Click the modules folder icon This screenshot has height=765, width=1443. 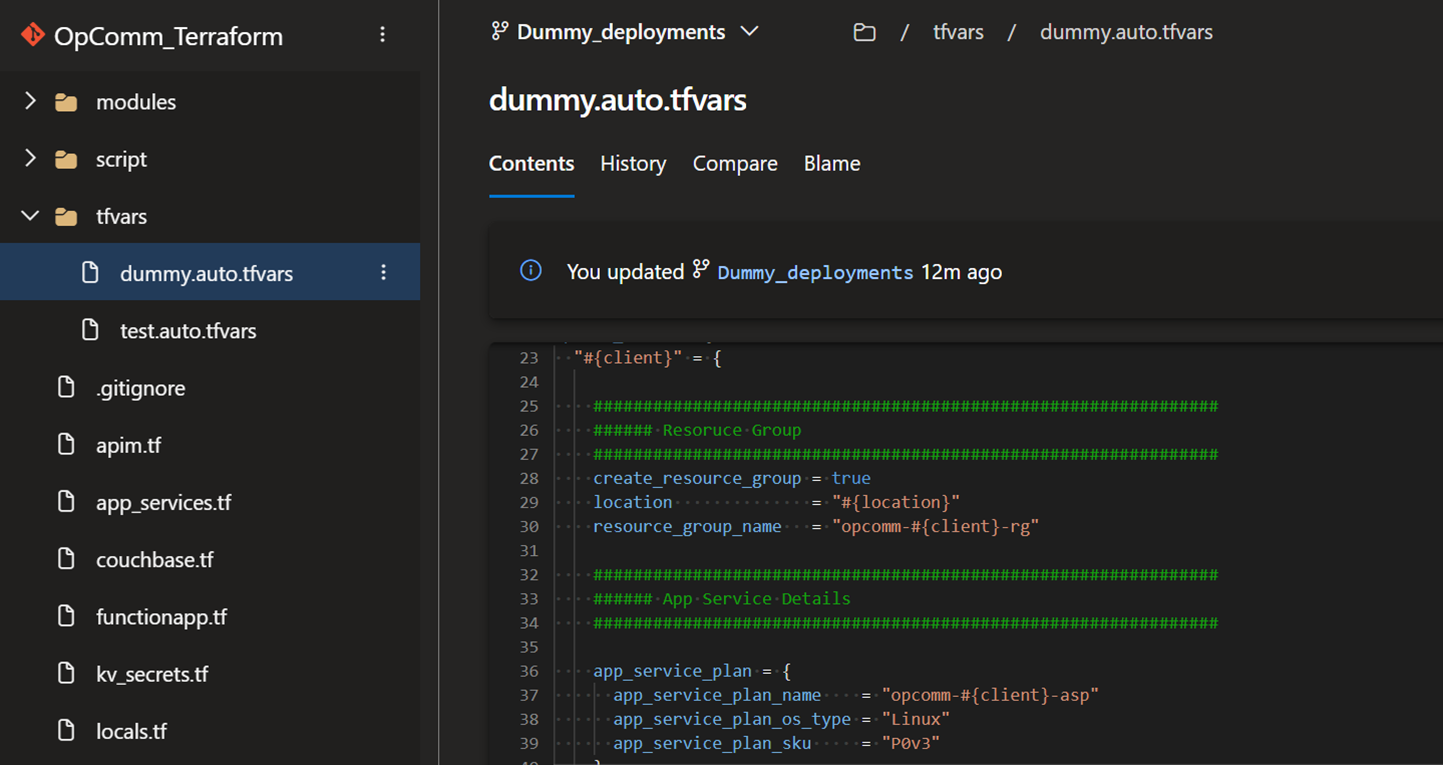[x=67, y=102]
